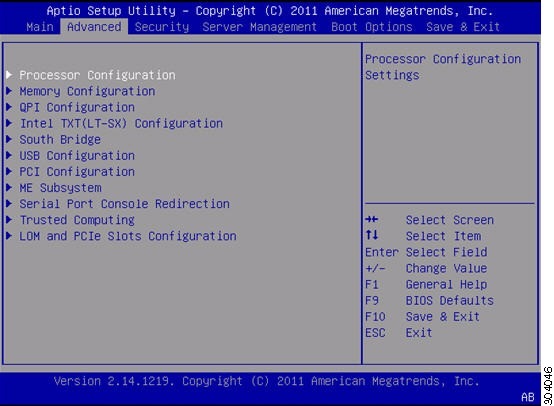Open the Security tab
Image resolution: width=554 pixels, height=406 pixels.
pos(162,27)
